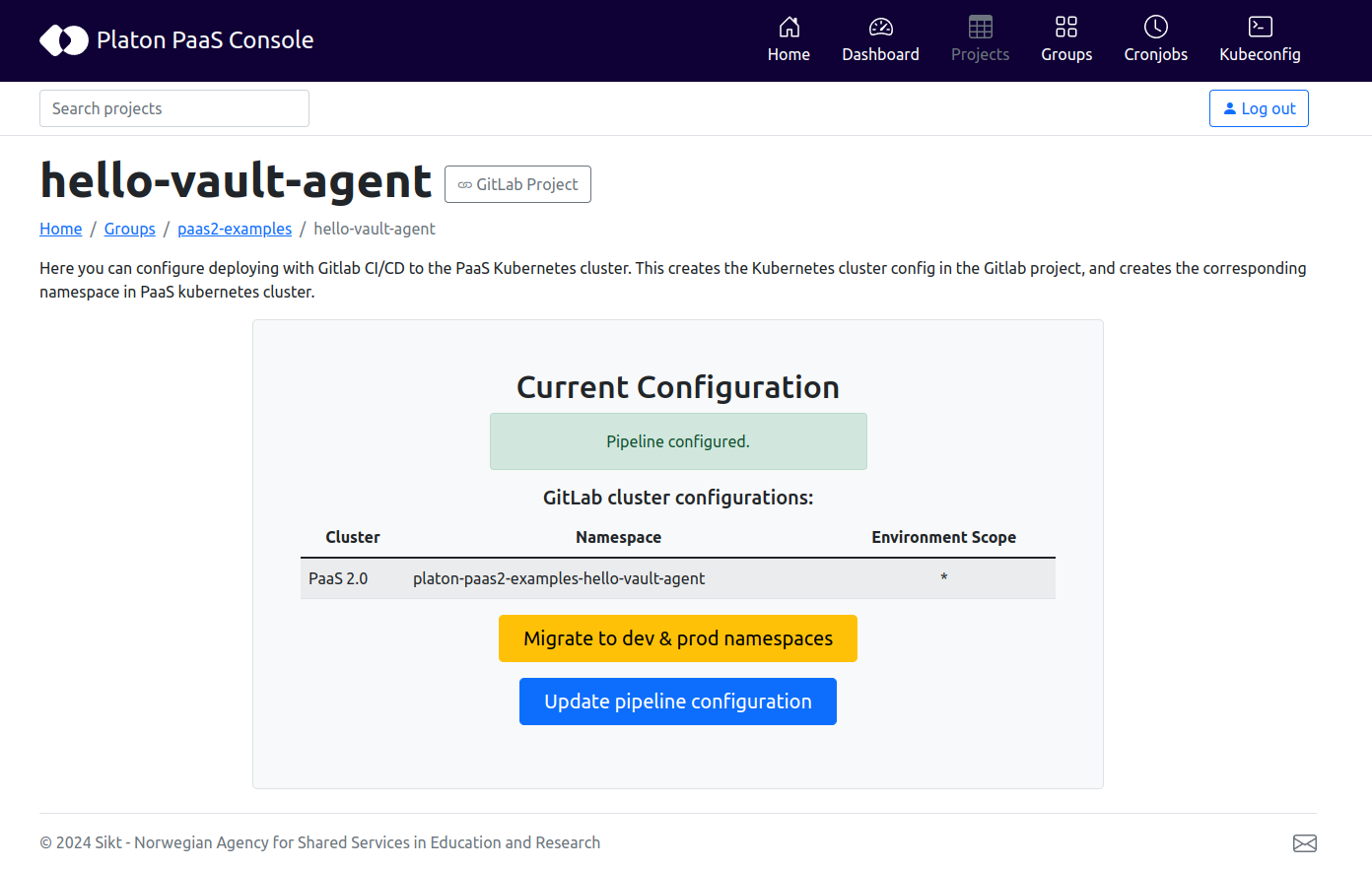1372x869 pixels.
Task: Click the Home label in navbar
Action: pyautogui.click(x=789, y=54)
